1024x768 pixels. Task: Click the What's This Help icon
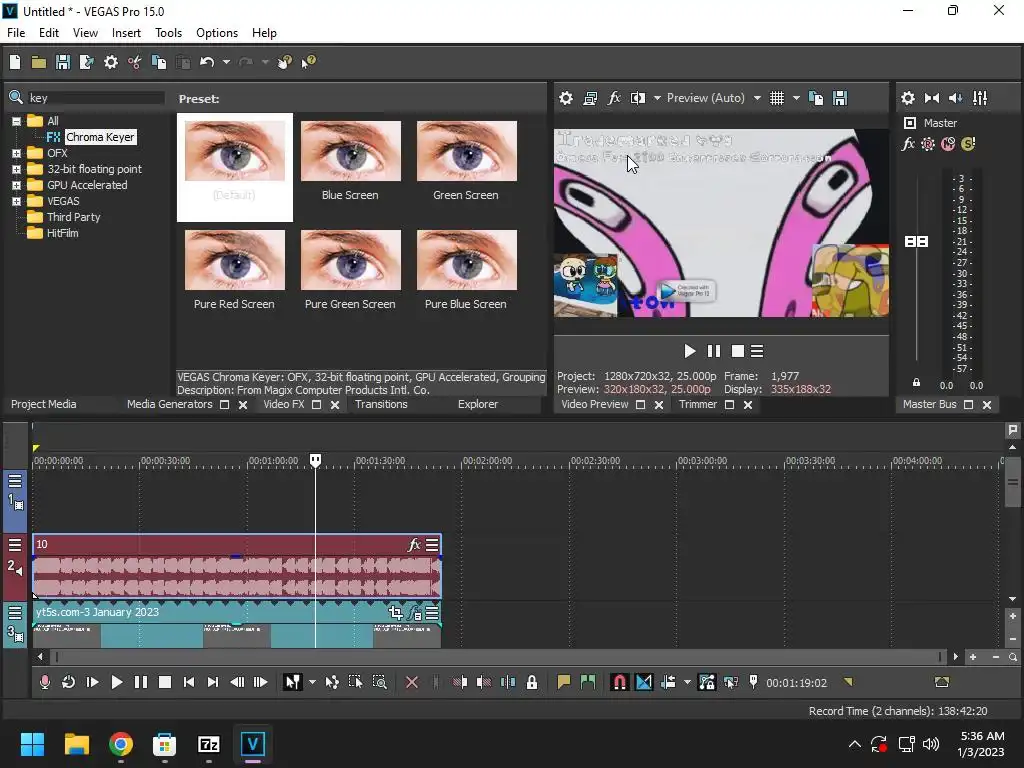[x=308, y=62]
